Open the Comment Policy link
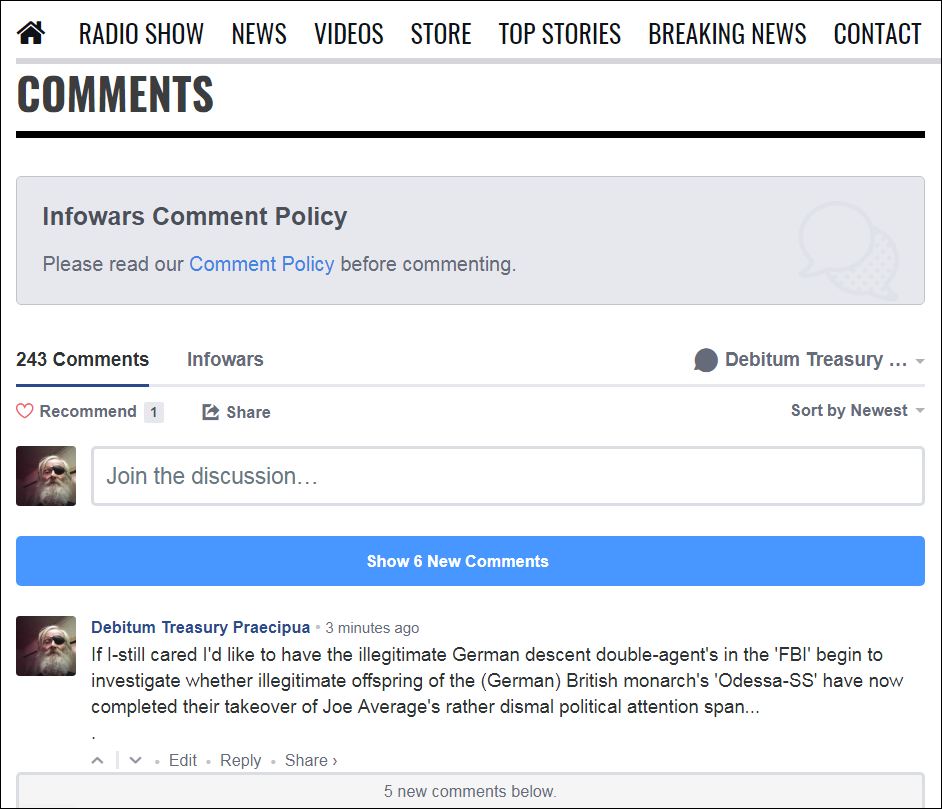This screenshot has height=809, width=942. [x=261, y=264]
